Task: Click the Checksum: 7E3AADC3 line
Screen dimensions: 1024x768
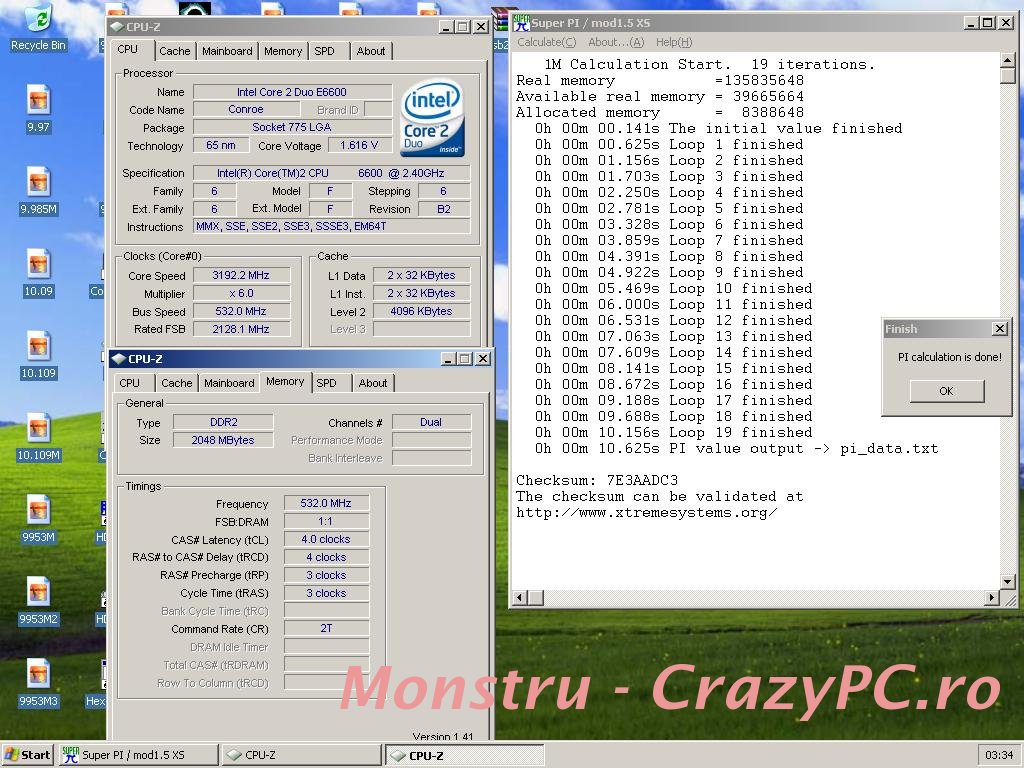Action: tap(597, 481)
